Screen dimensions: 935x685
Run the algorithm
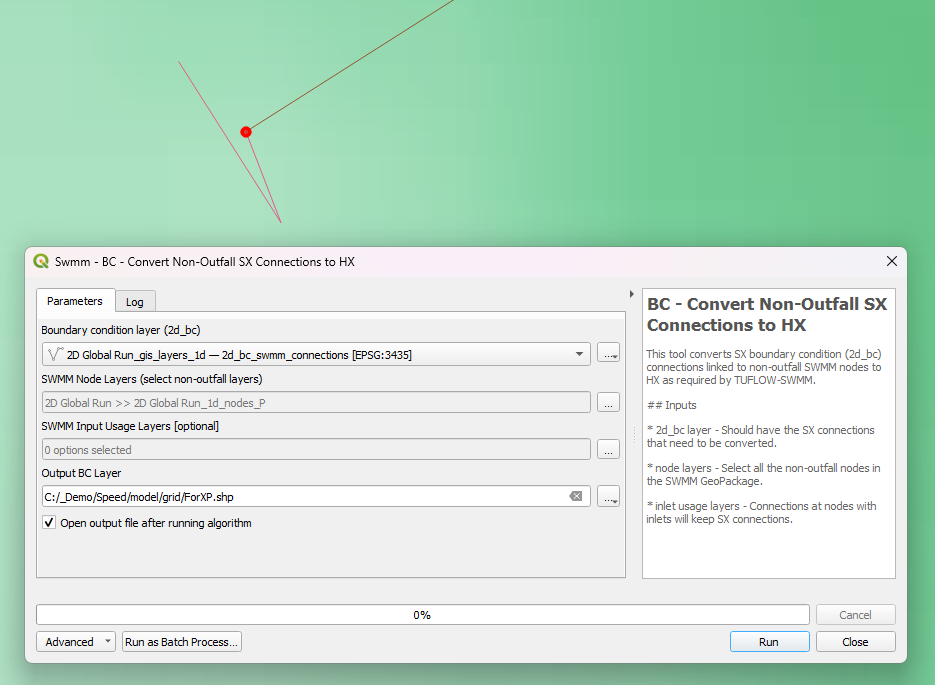(769, 641)
